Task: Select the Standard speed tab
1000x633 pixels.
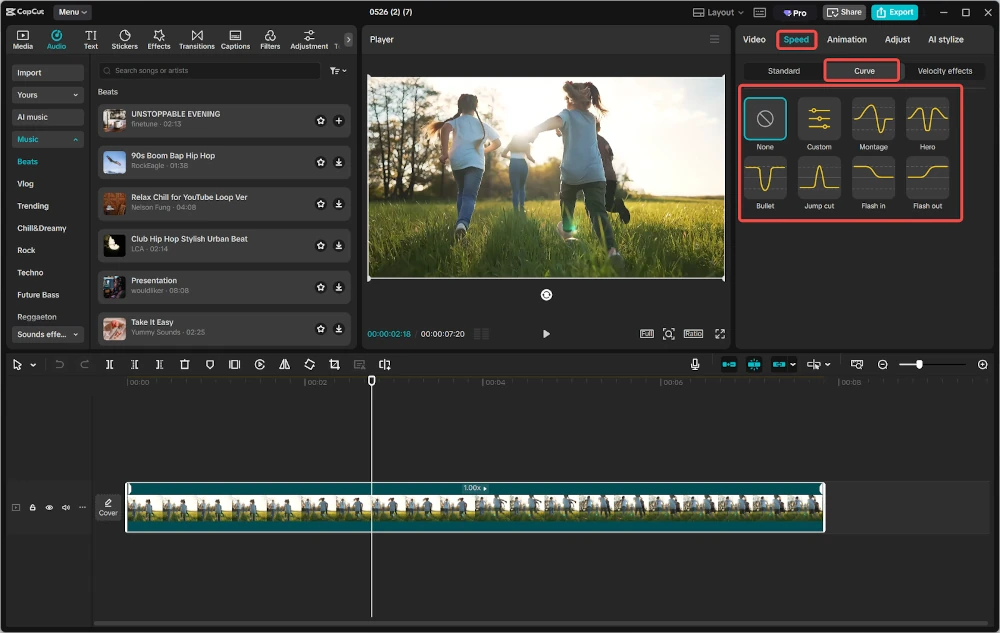Action: point(784,71)
